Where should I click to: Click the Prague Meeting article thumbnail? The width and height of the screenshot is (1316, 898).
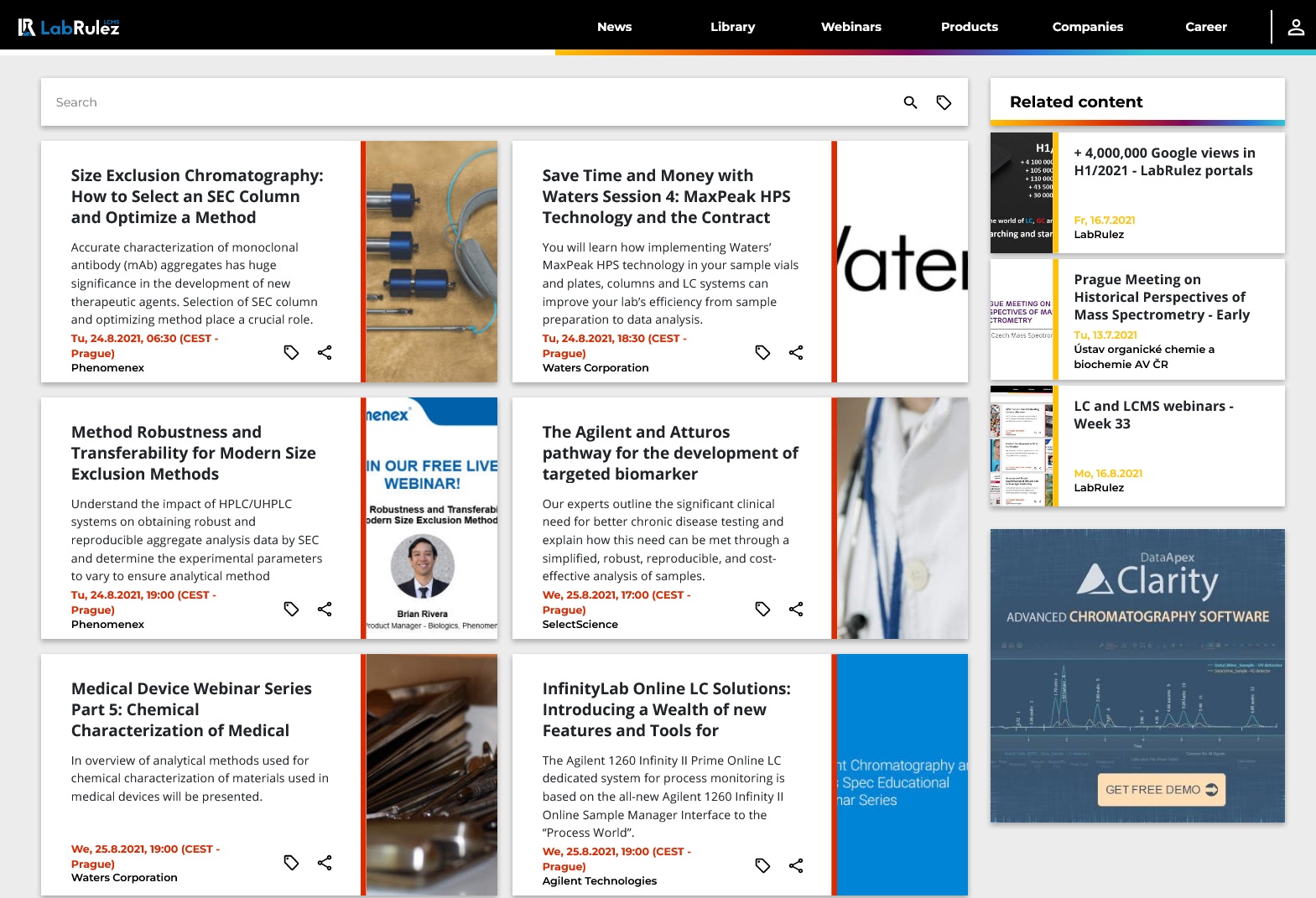point(1022,319)
